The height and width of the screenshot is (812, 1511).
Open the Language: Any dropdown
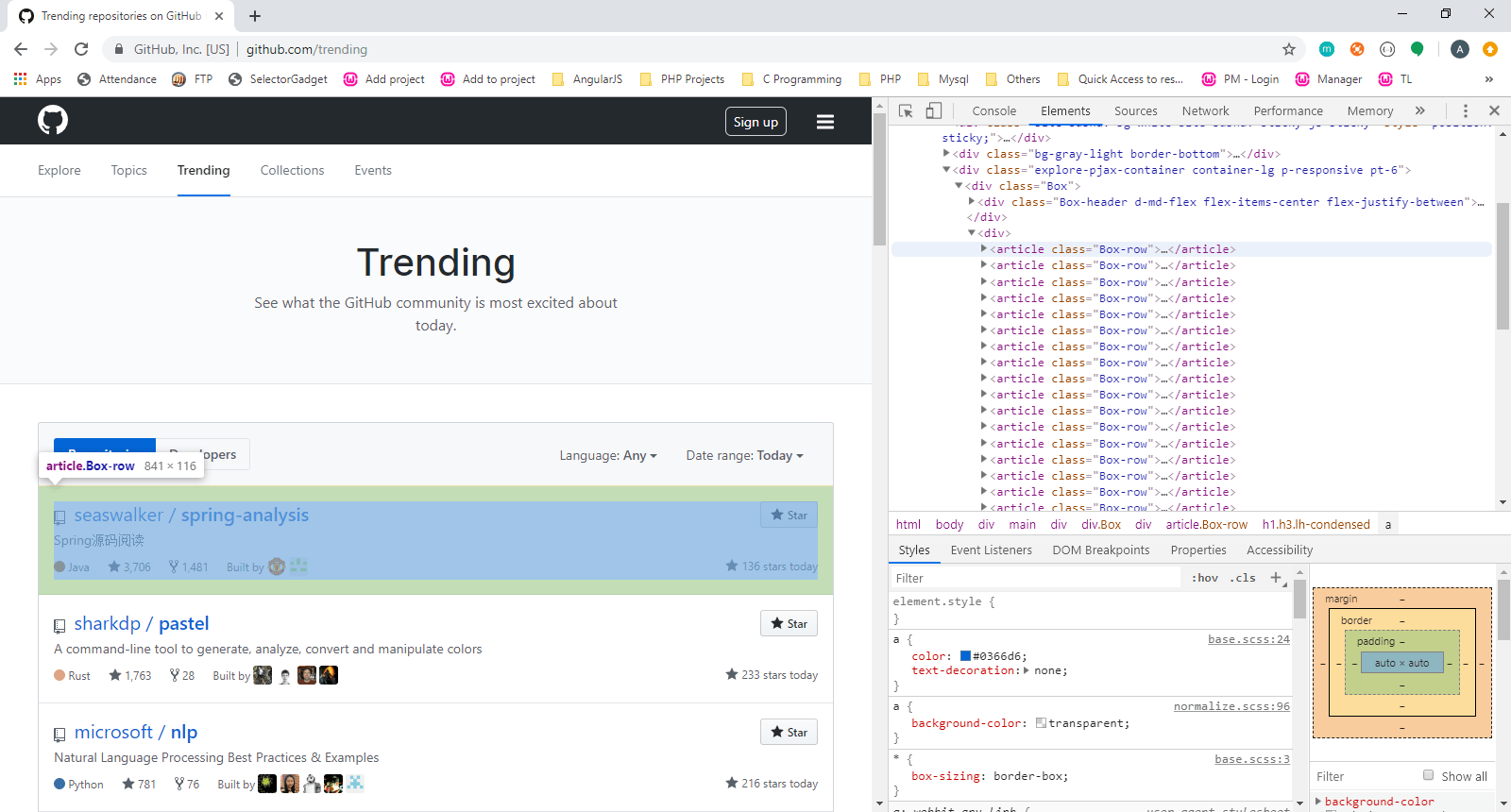(608, 455)
